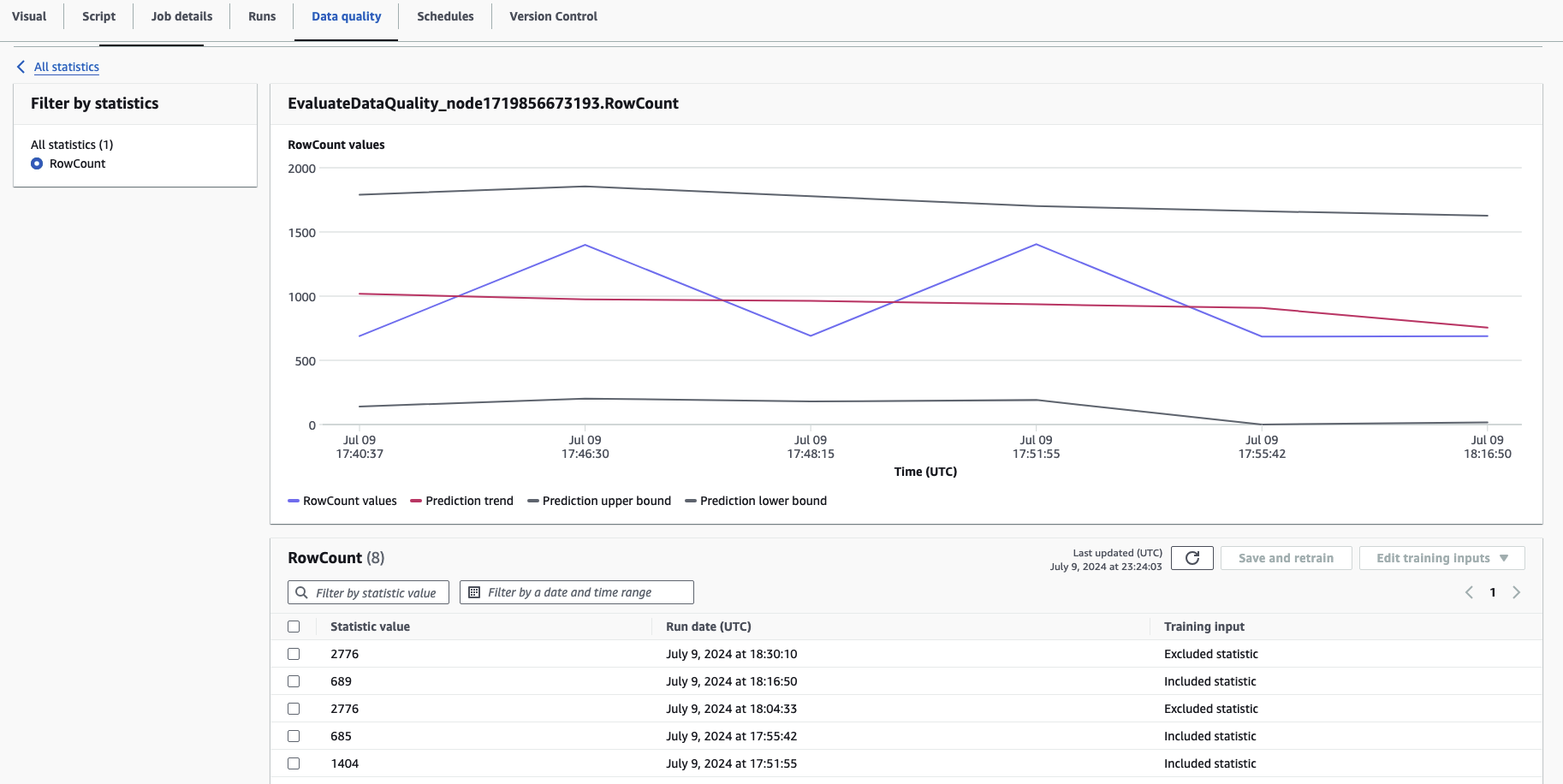Click the calendar icon in date filter
This screenshot has height=784, width=1563.
click(474, 592)
